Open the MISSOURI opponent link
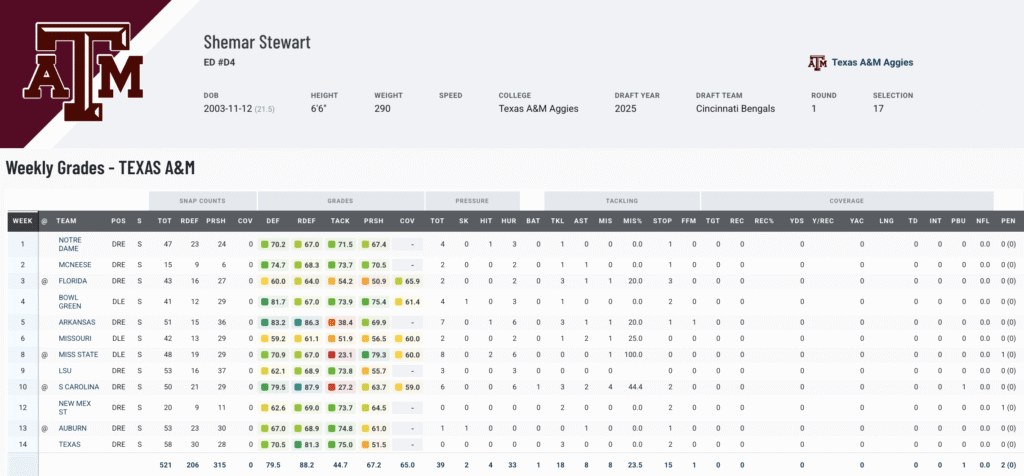1024x476 pixels. (74, 338)
